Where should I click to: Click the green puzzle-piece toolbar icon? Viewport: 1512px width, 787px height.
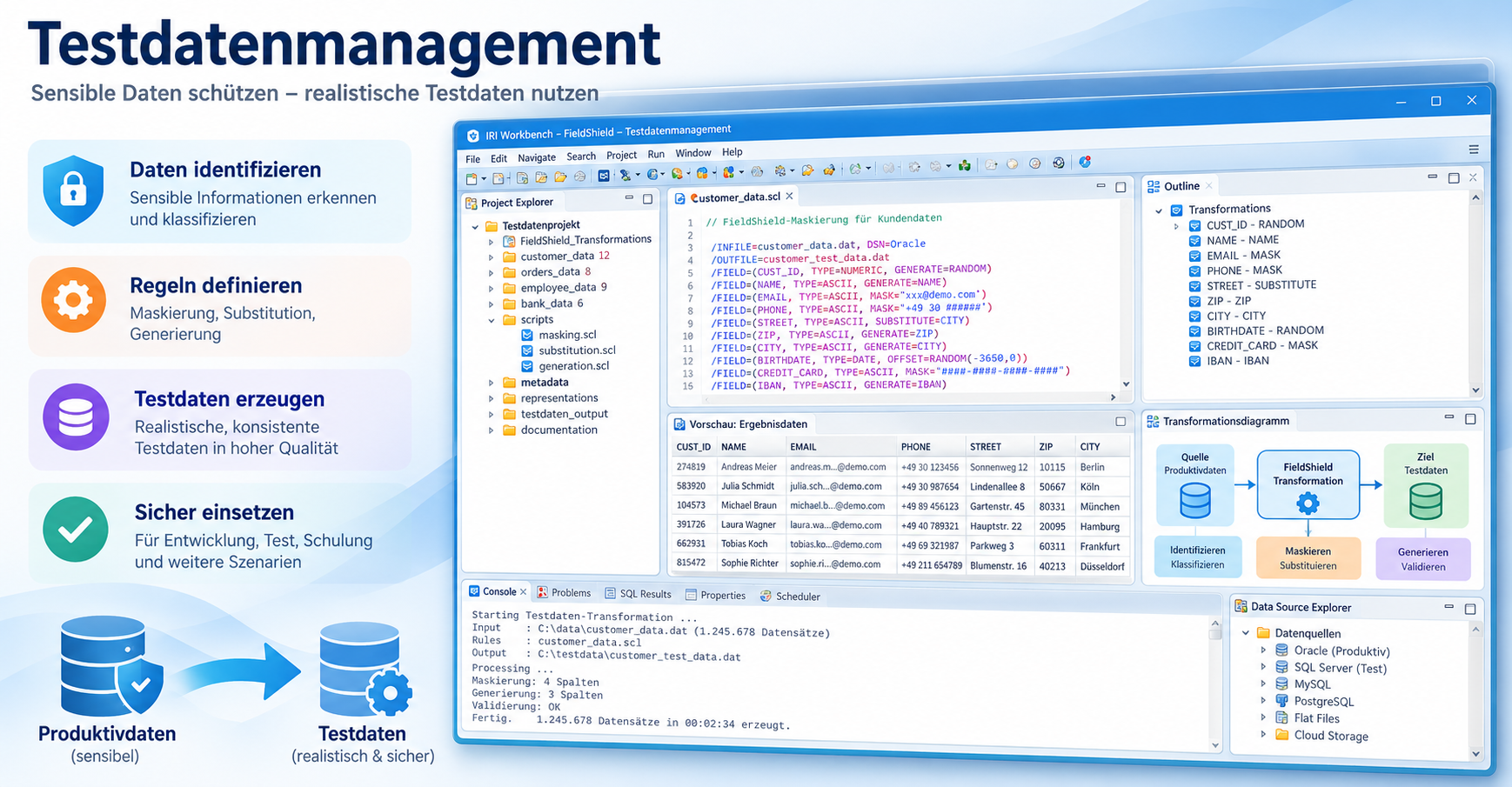[964, 165]
